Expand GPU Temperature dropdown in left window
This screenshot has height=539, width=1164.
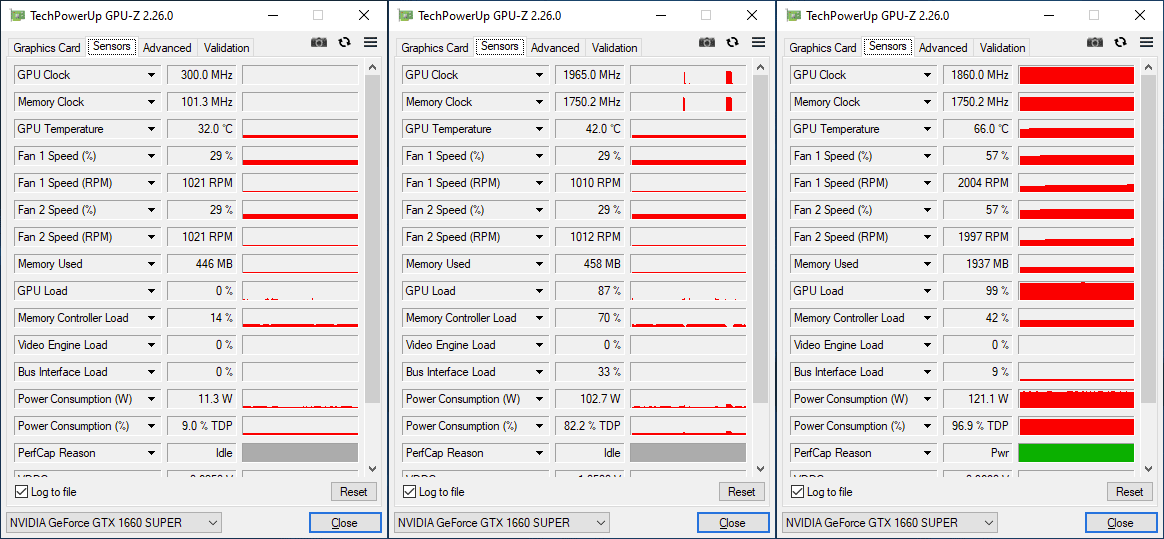coord(152,129)
